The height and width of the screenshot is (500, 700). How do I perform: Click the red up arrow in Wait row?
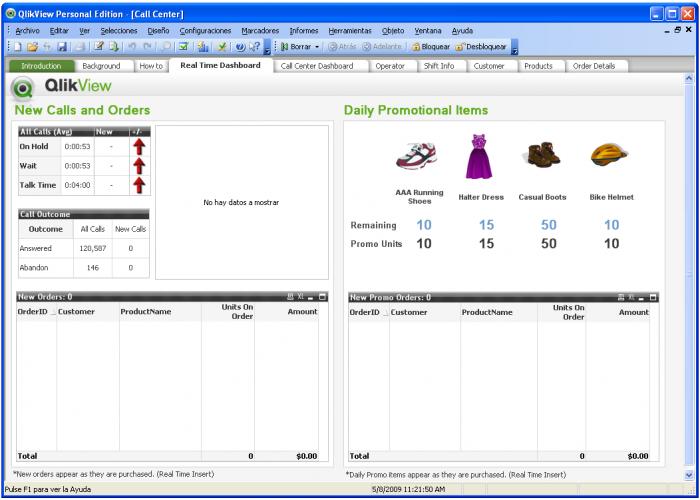click(x=139, y=166)
